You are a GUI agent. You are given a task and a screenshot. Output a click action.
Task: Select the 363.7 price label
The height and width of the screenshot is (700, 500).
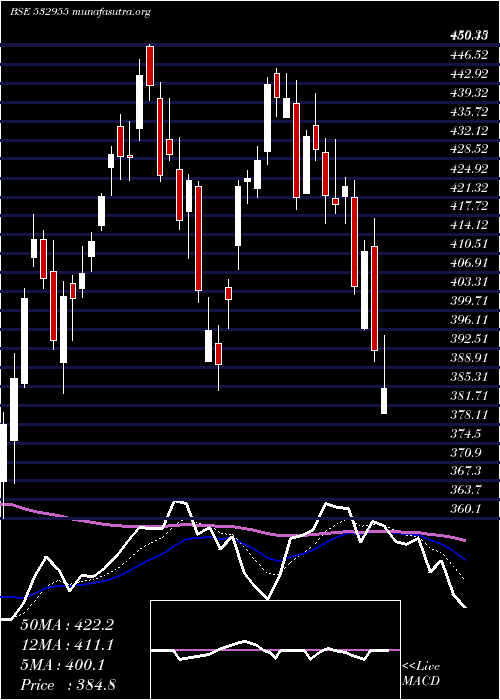point(466,490)
